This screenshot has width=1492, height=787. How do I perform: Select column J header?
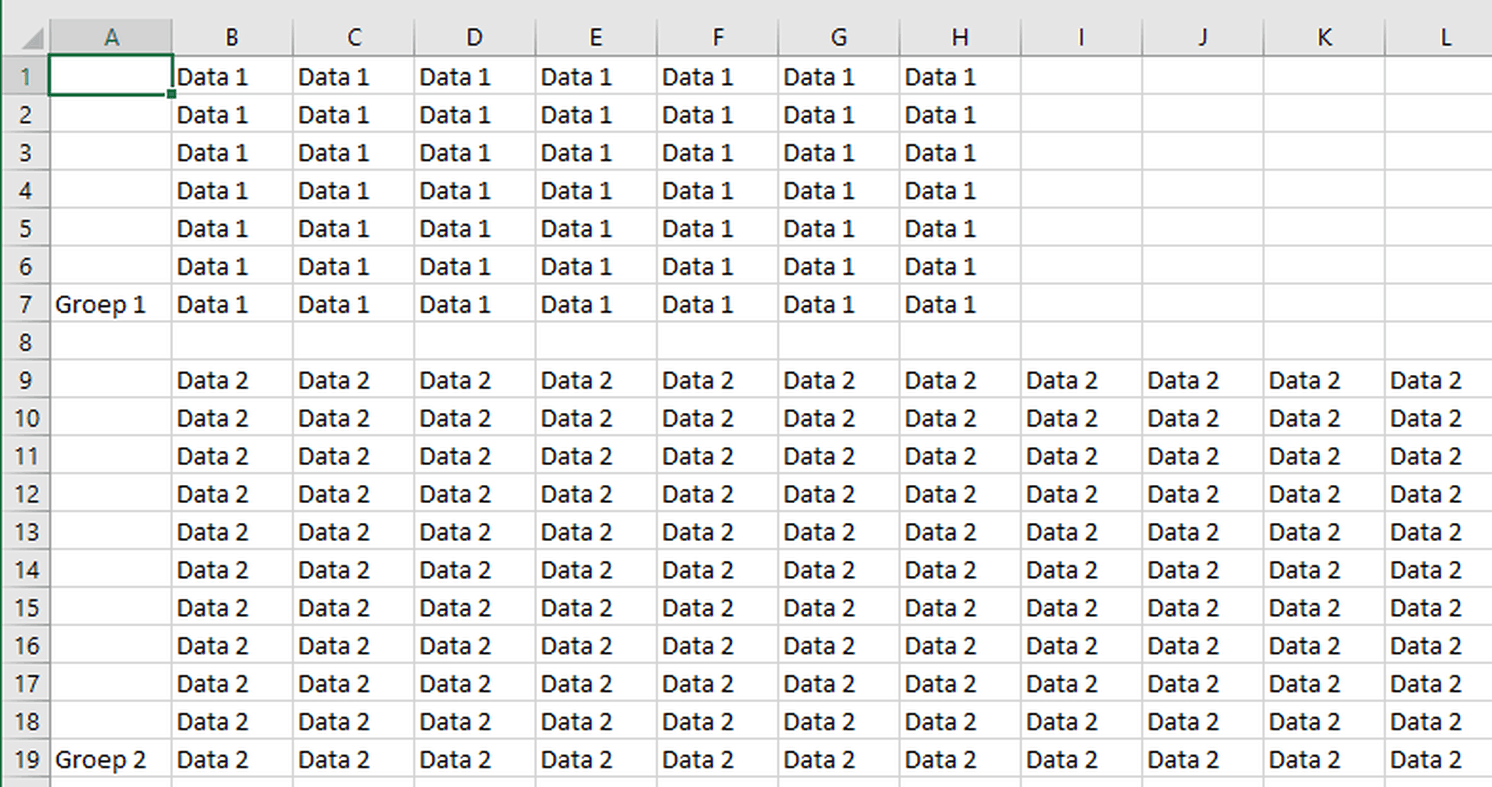tap(1202, 38)
